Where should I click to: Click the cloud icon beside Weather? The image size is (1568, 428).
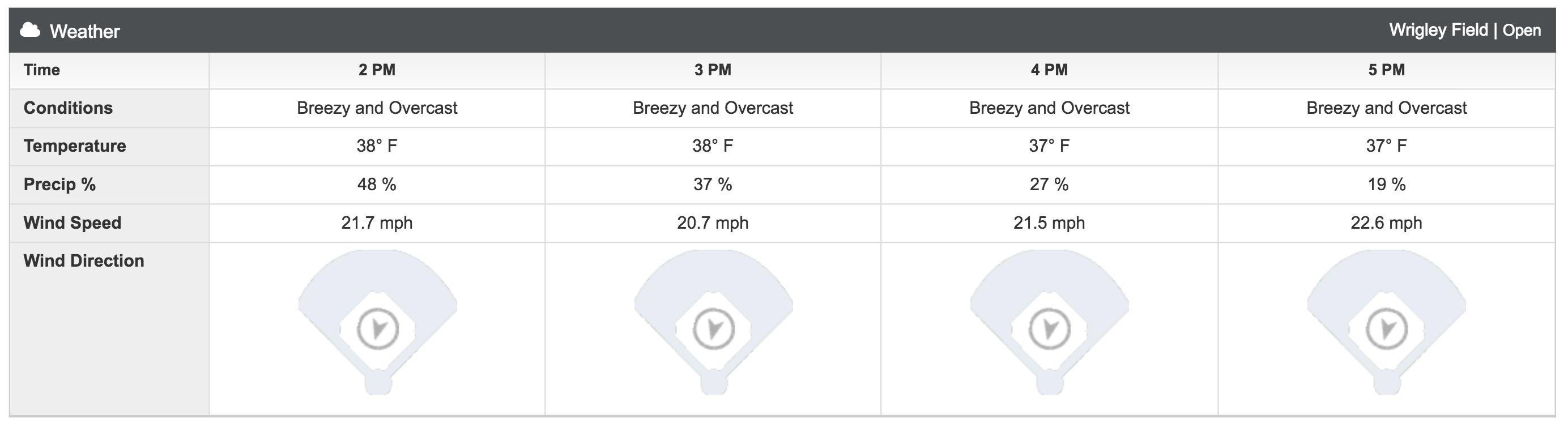30,31
